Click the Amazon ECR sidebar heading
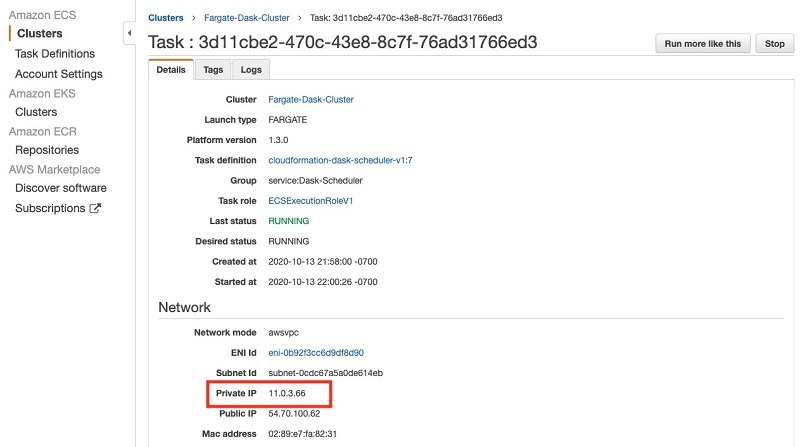800x447 pixels. coord(42,132)
